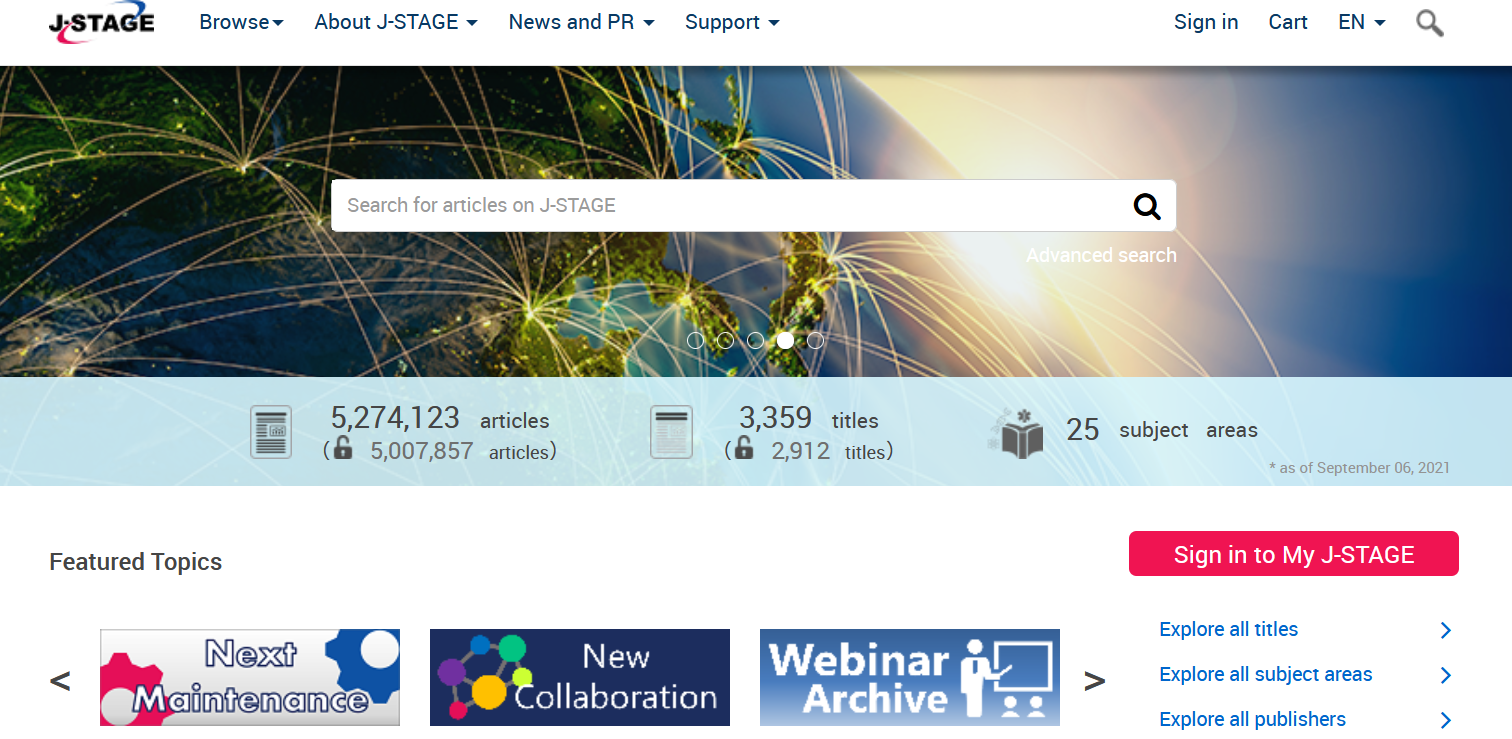The image size is (1512, 739).
Task: Expand the About J-STAGE dropdown menu
Action: [x=396, y=22]
